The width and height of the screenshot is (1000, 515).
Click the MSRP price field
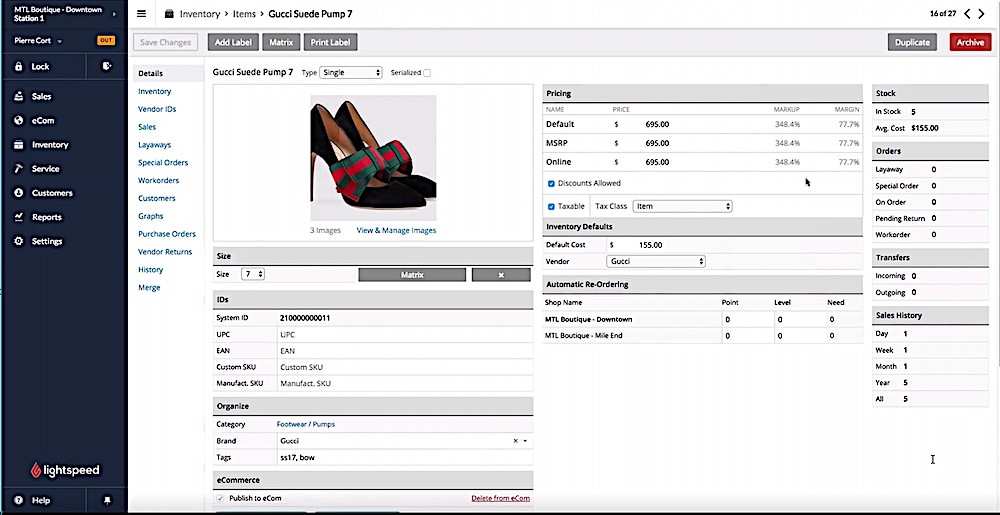657,143
